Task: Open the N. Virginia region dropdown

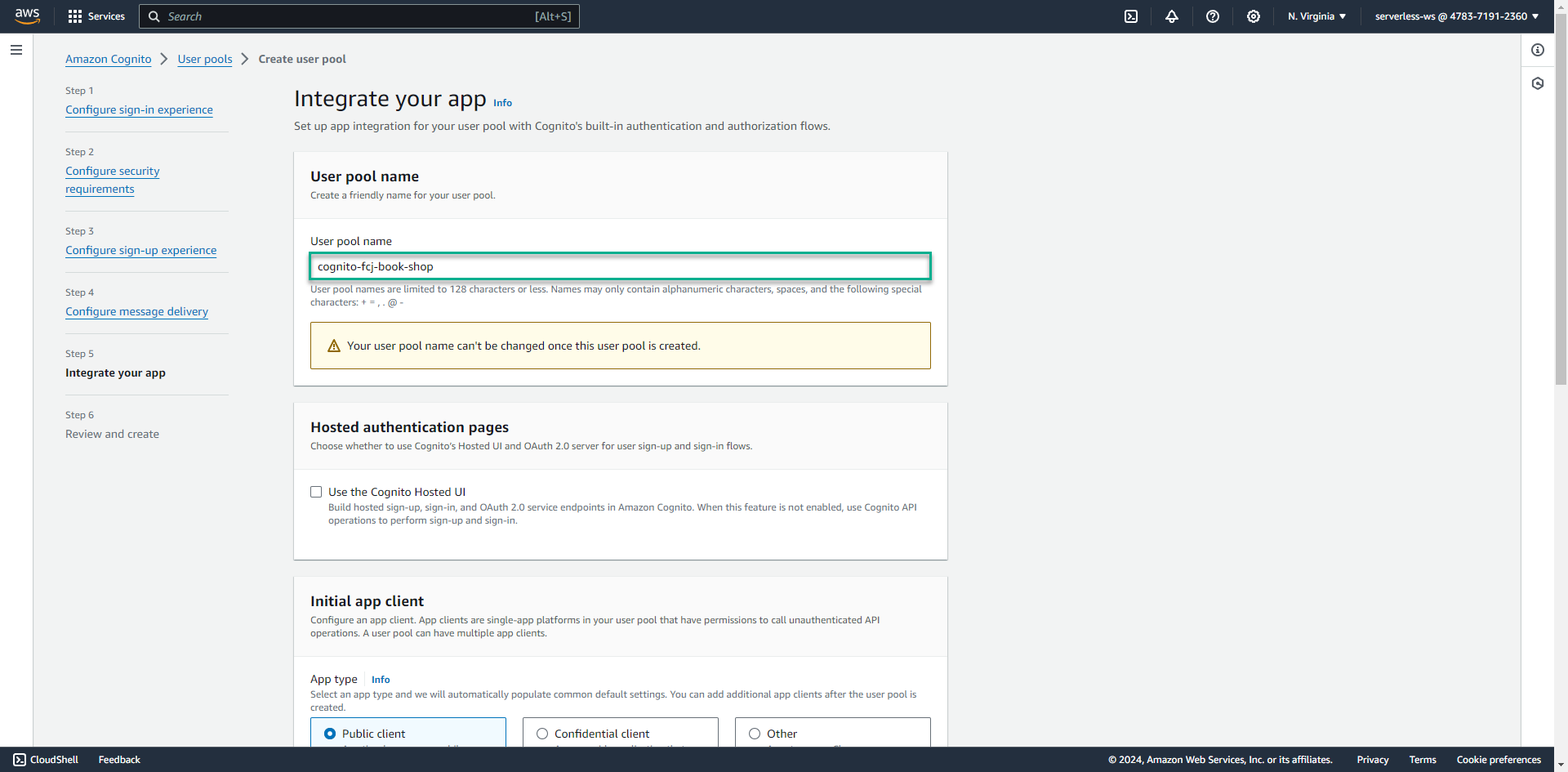Action: pos(1316,16)
